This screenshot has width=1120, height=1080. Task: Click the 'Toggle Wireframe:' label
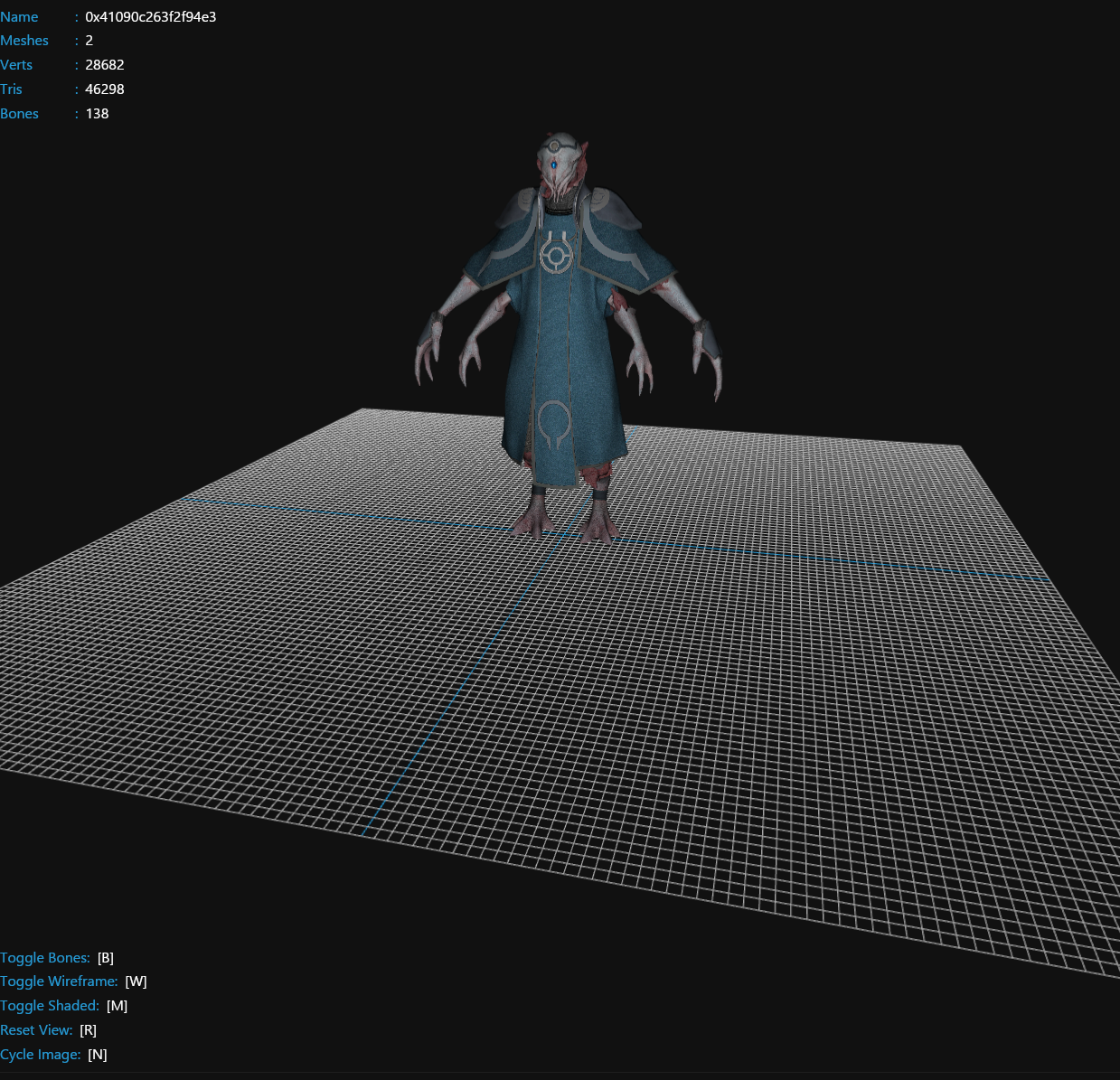point(59,981)
